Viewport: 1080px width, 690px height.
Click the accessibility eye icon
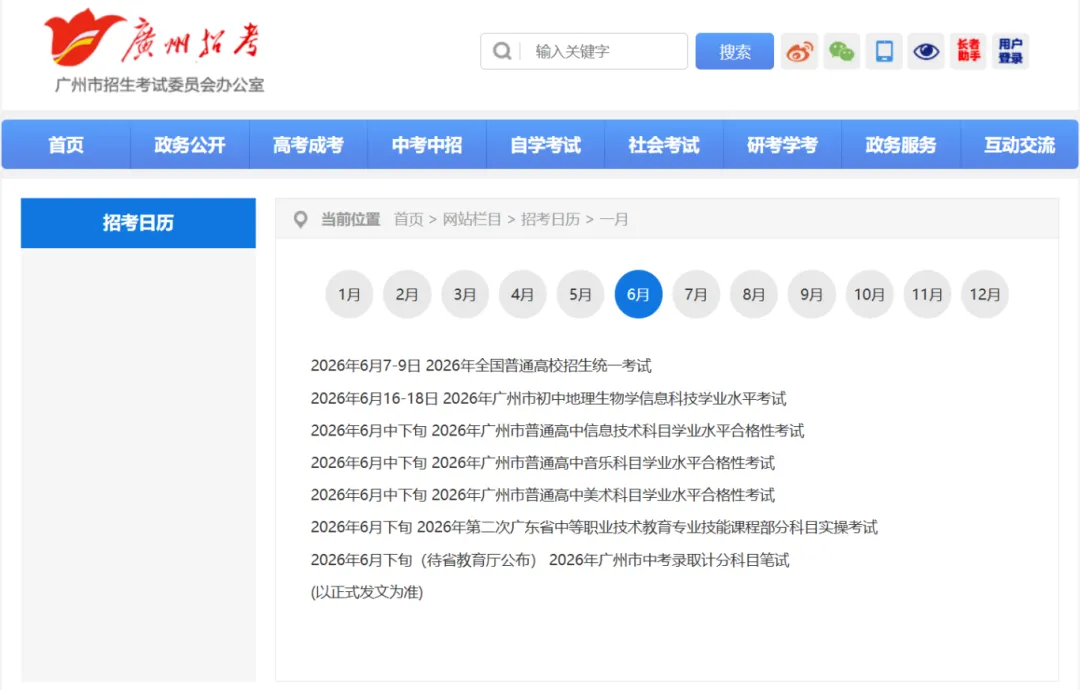pyautogui.click(x=926, y=51)
